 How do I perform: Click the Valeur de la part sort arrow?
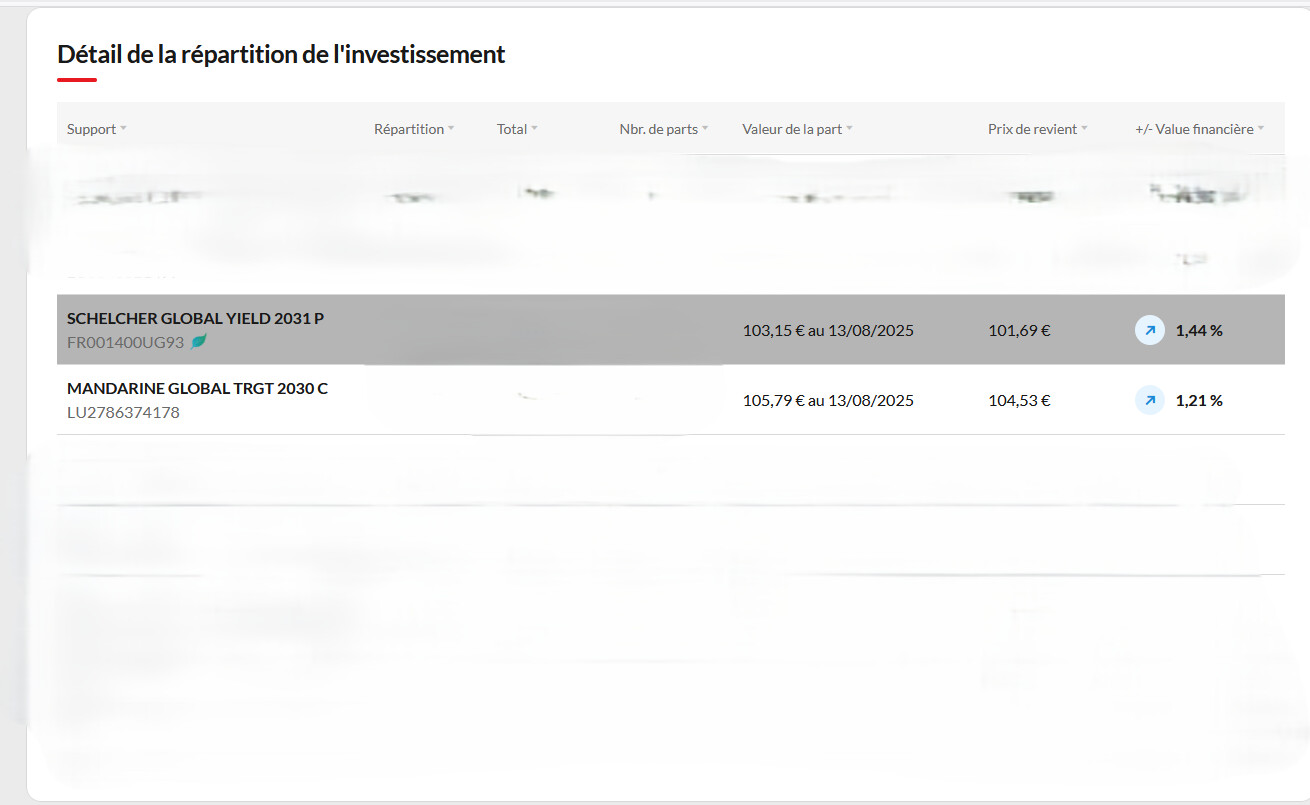(849, 129)
